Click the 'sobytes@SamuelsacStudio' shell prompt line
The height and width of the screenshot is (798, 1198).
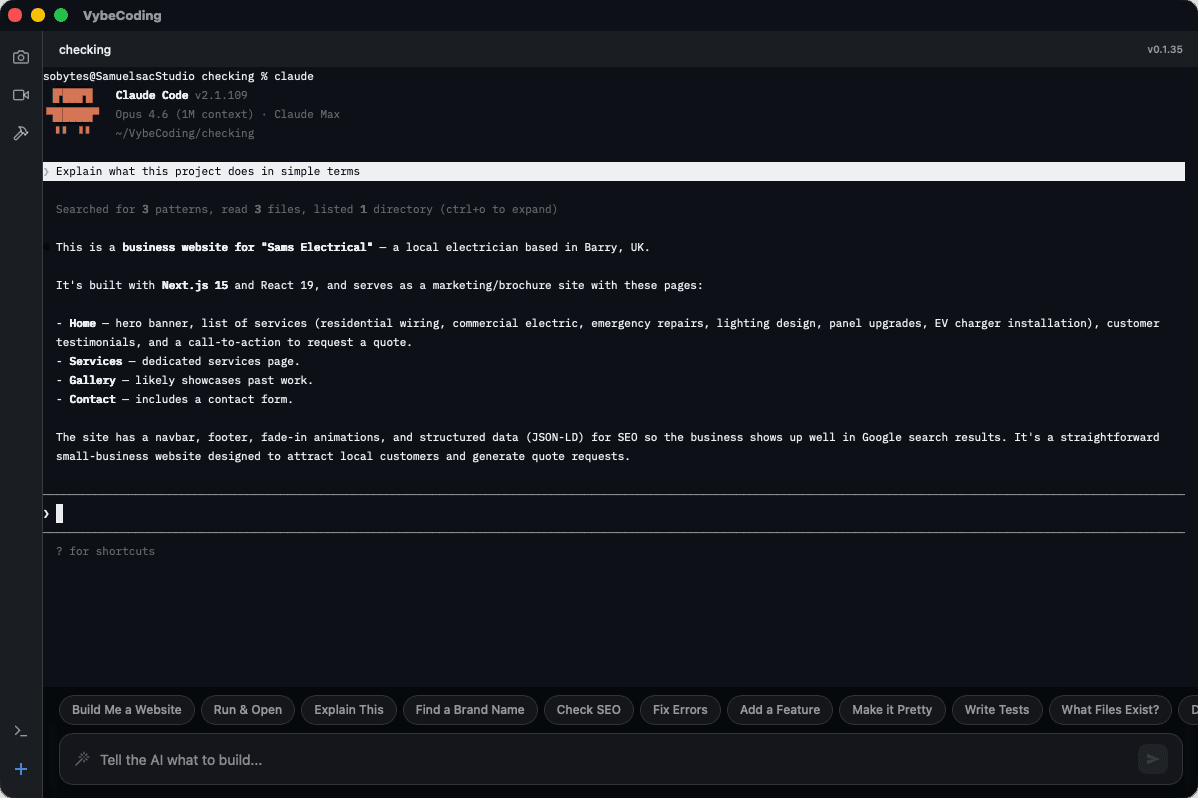click(x=179, y=76)
